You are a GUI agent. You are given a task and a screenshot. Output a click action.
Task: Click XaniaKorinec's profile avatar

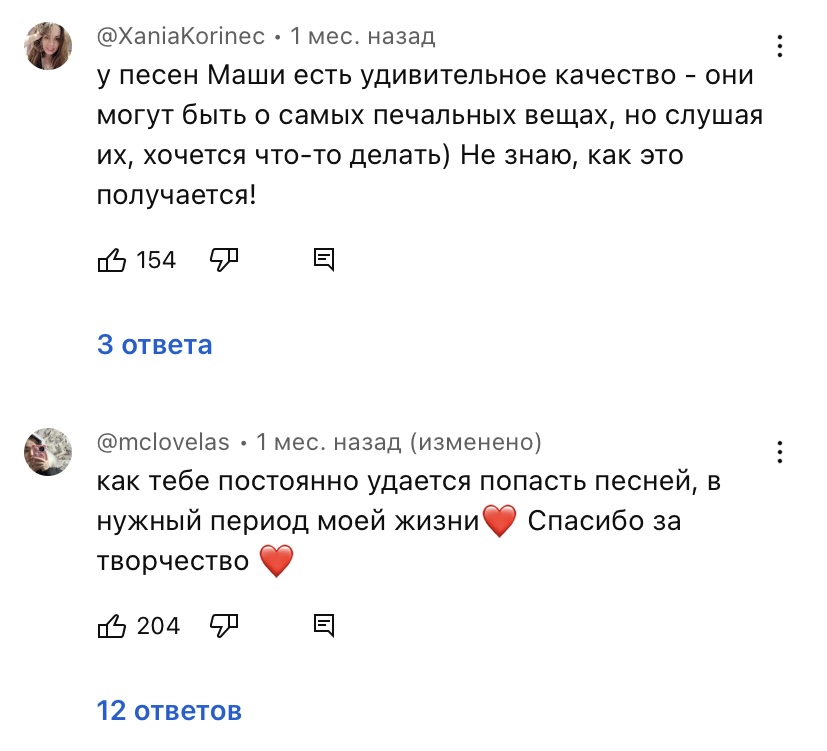pos(48,46)
